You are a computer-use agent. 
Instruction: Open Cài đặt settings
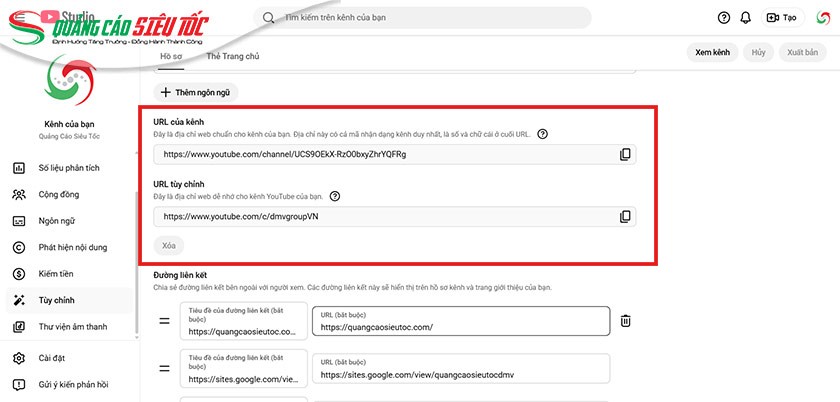click(52, 358)
